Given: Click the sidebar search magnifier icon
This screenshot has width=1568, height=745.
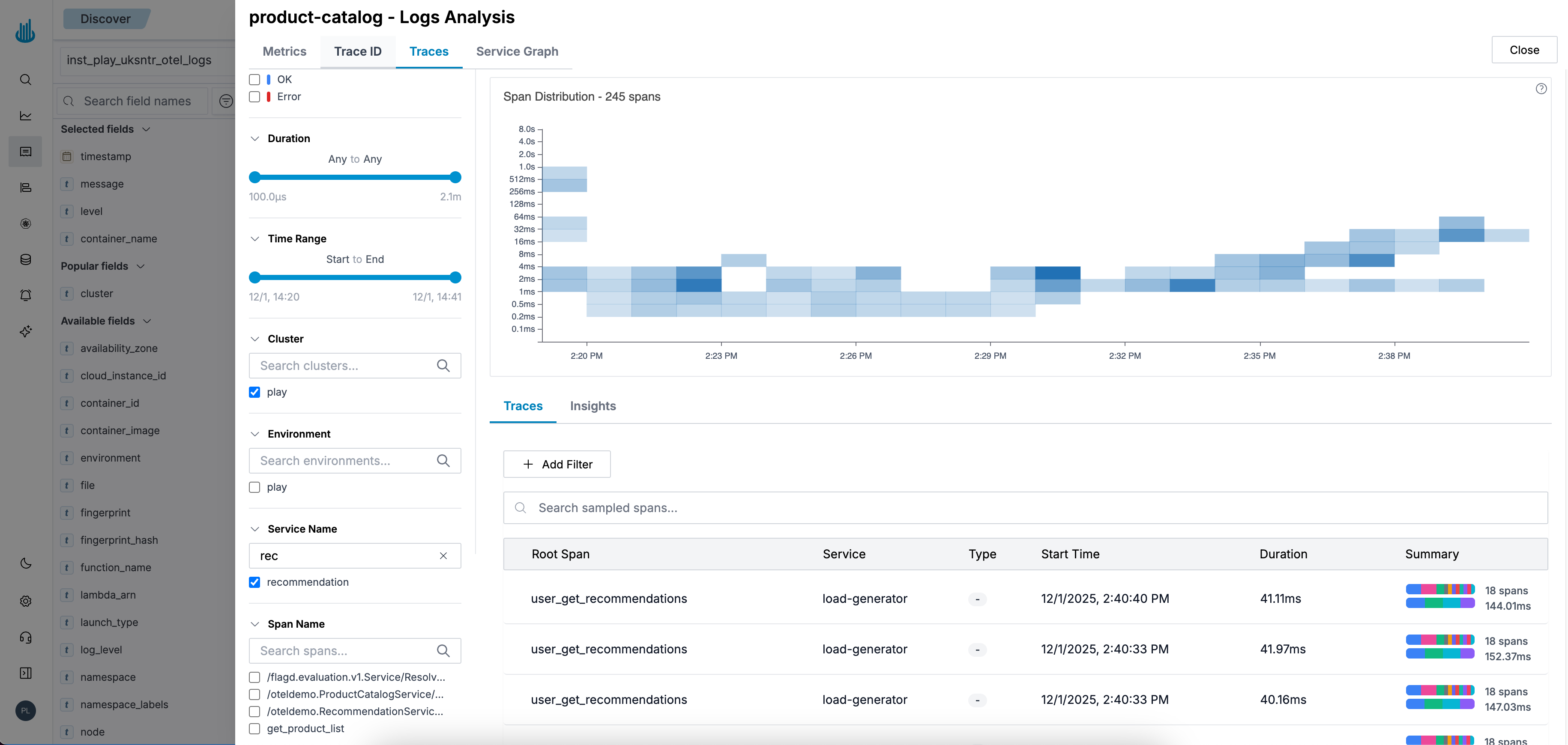Looking at the screenshot, I should click(x=26, y=80).
